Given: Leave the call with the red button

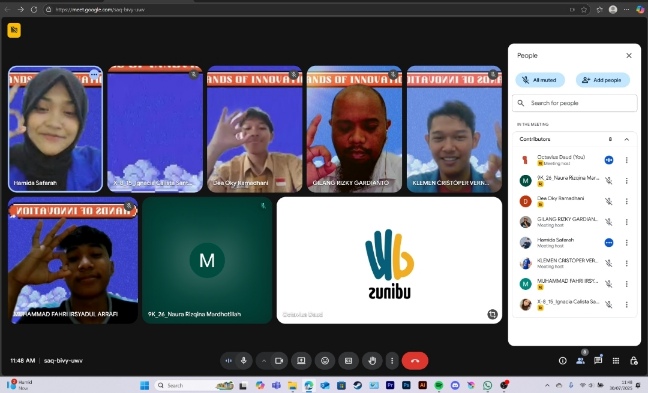Looking at the screenshot, I should click(x=415, y=361).
